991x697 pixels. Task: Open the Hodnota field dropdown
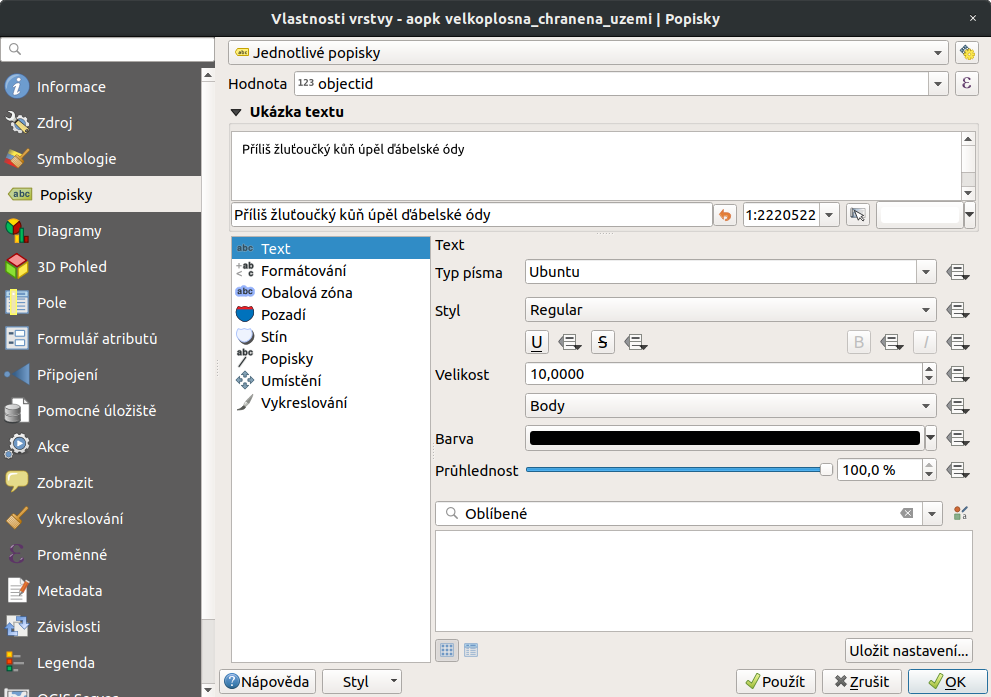pos(938,83)
